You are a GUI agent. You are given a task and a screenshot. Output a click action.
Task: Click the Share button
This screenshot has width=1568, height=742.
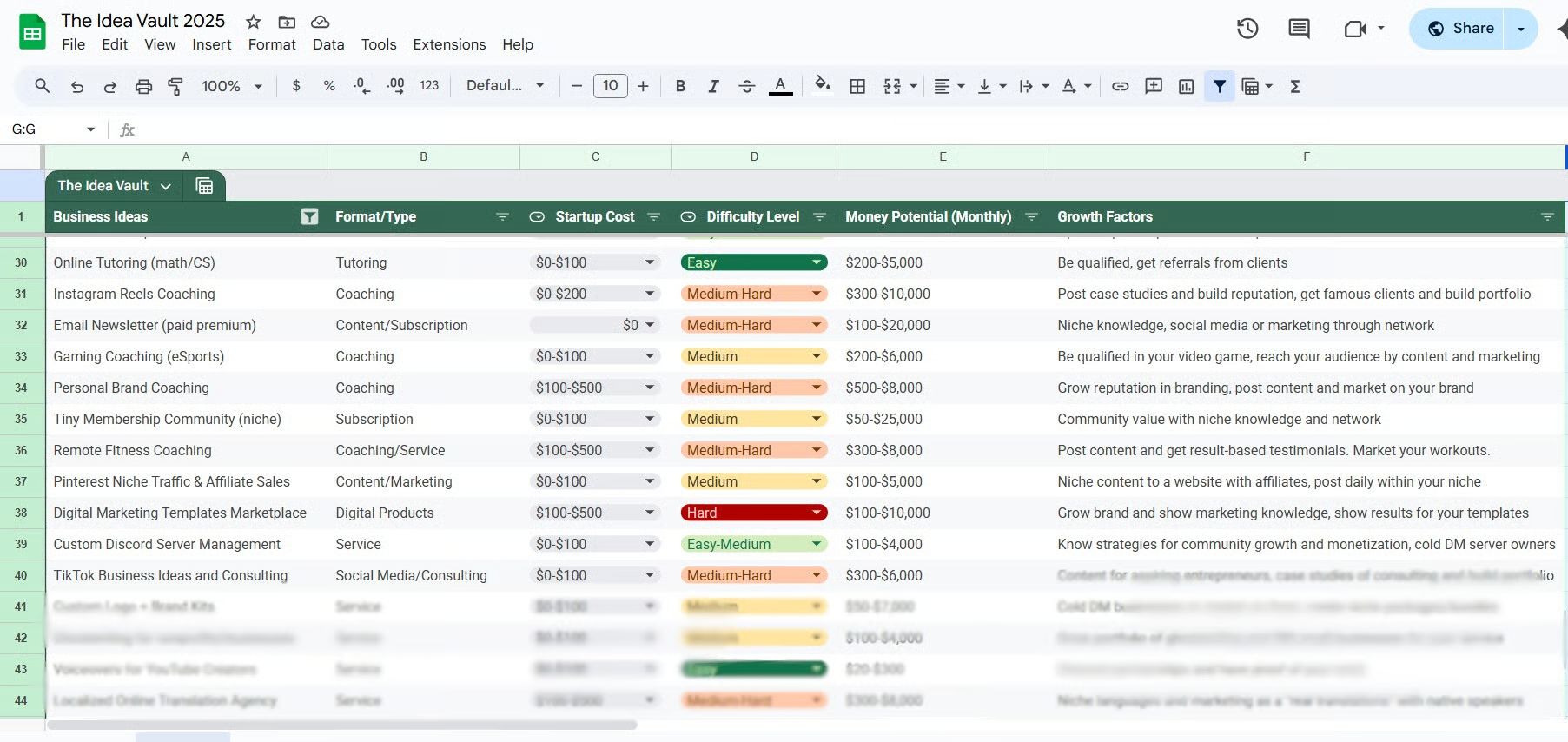(x=1460, y=29)
